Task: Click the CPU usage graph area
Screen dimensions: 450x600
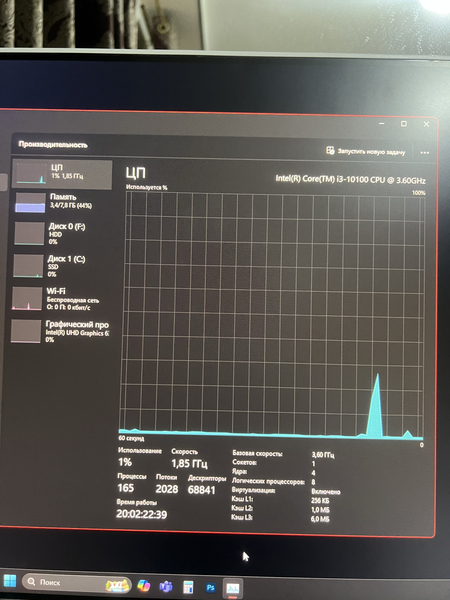Action: [x=272, y=316]
